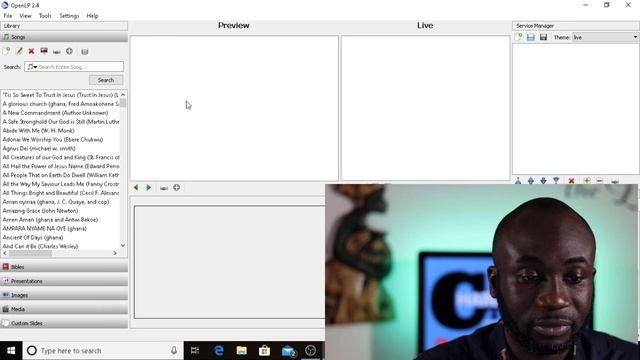Click the edit song pencil icon
The width and height of the screenshot is (640, 360).
[19, 51]
